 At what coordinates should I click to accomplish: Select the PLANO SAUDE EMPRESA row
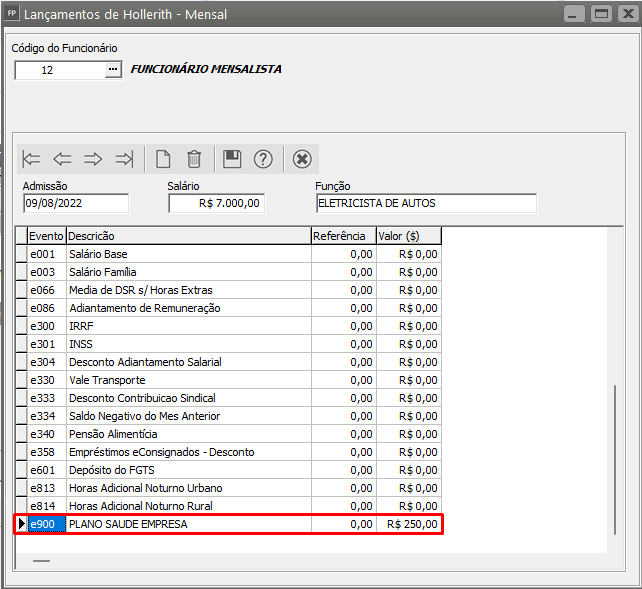click(188, 524)
